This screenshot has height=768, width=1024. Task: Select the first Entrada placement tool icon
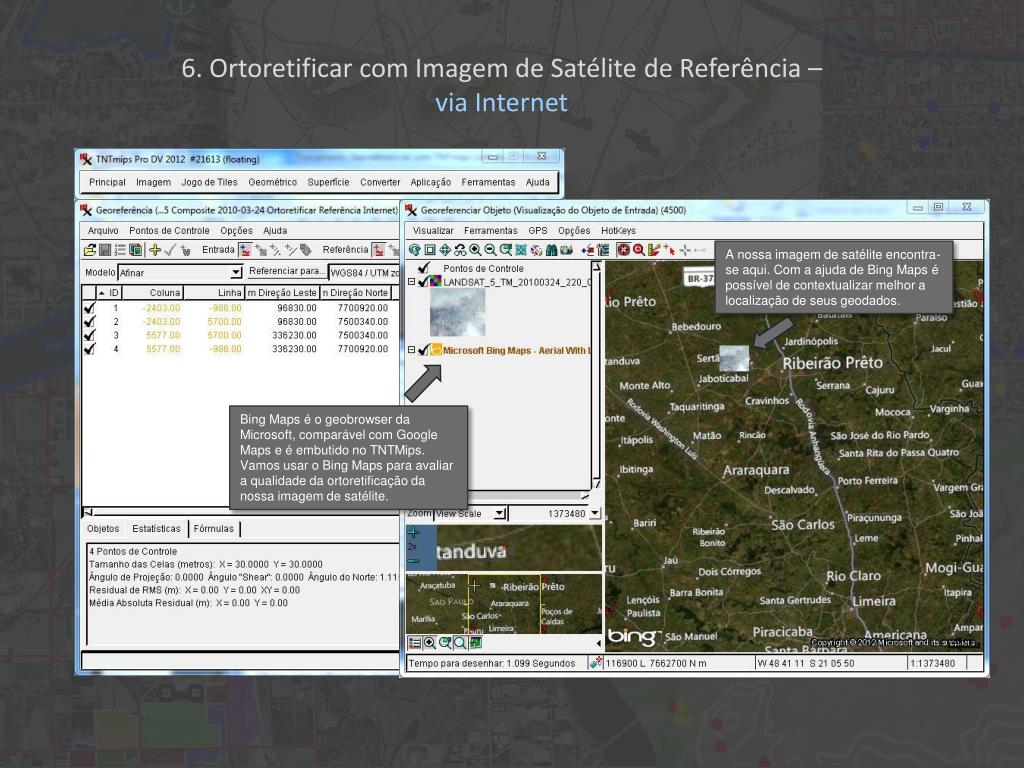tap(245, 249)
